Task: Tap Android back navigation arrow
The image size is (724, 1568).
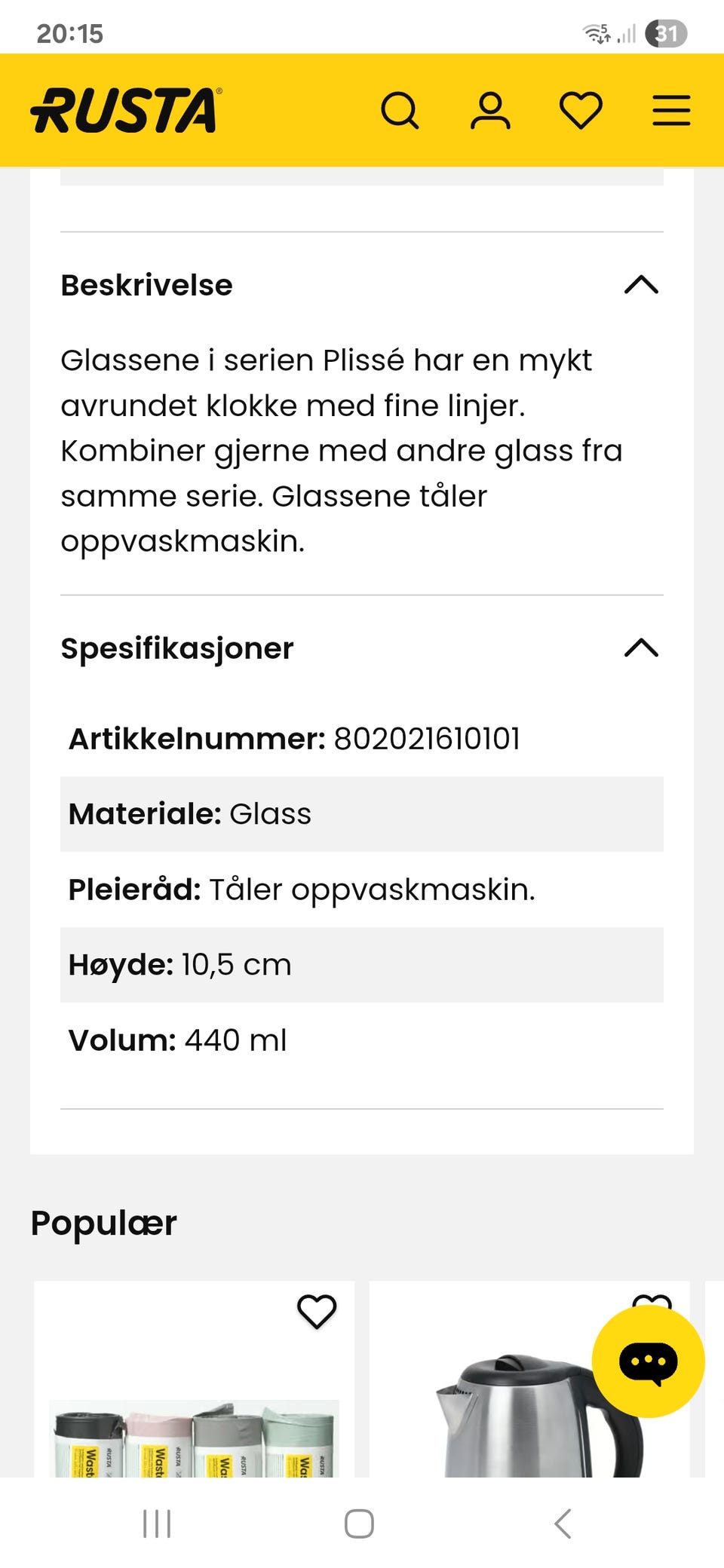Action: tap(563, 1523)
